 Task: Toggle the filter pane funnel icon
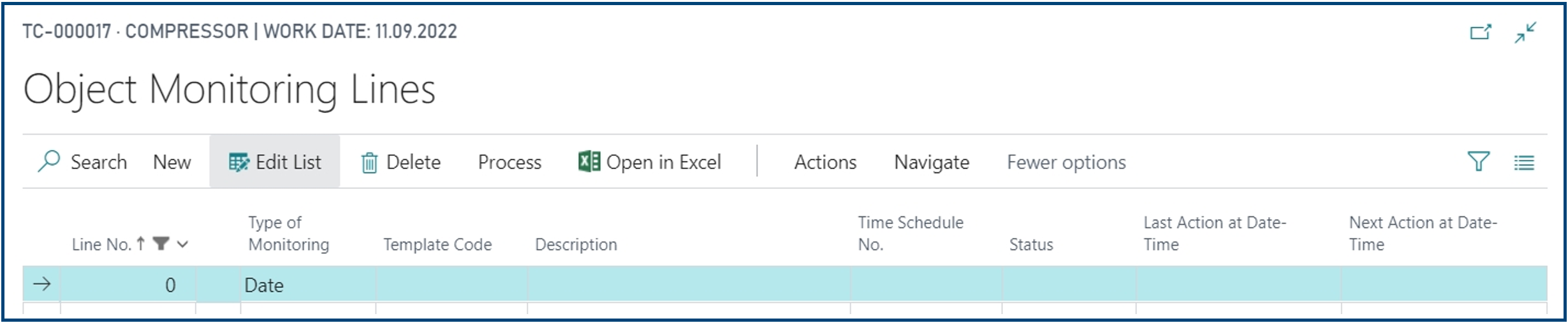pos(1478,161)
